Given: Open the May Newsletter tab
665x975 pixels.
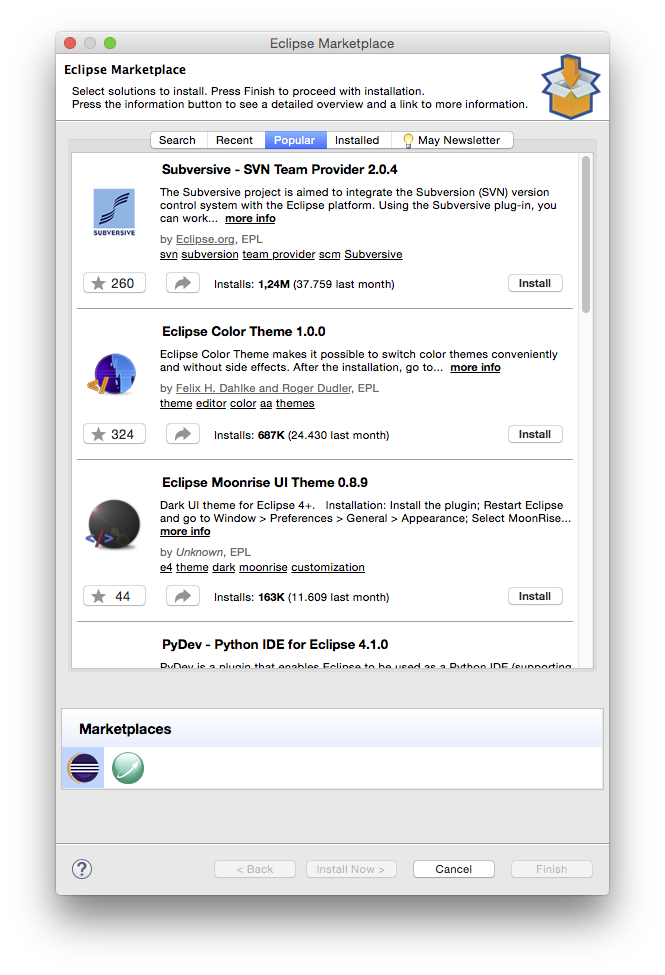Looking at the screenshot, I should (453, 140).
